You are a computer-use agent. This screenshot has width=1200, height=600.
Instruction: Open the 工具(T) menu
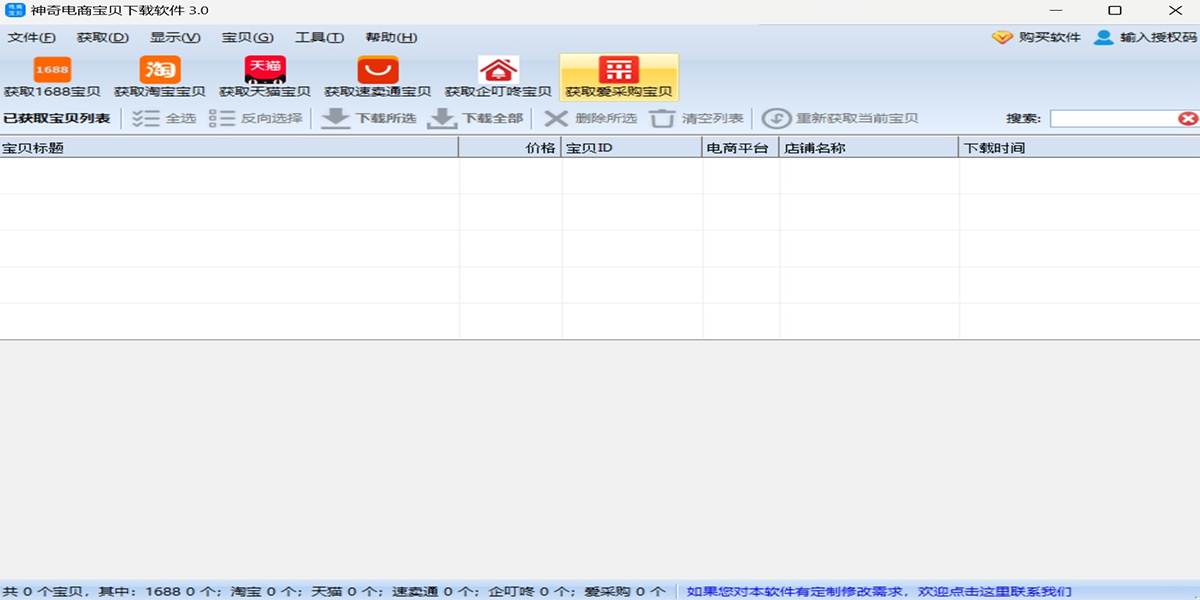[x=318, y=36]
